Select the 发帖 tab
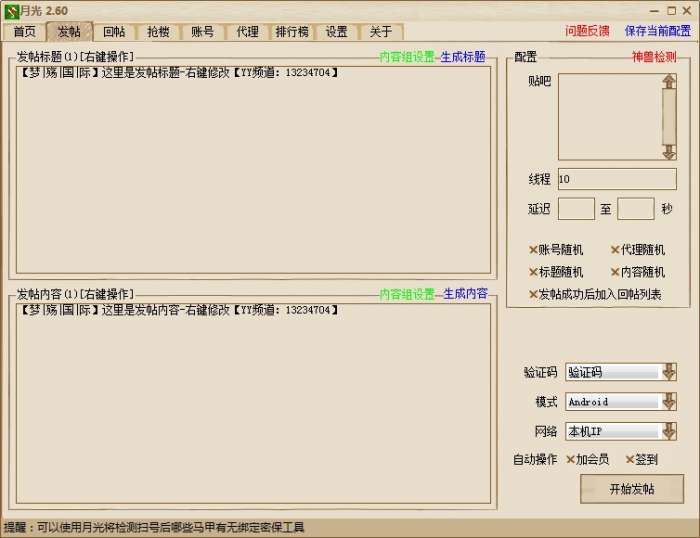This screenshot has width=700, height=538. coord(70,32)
